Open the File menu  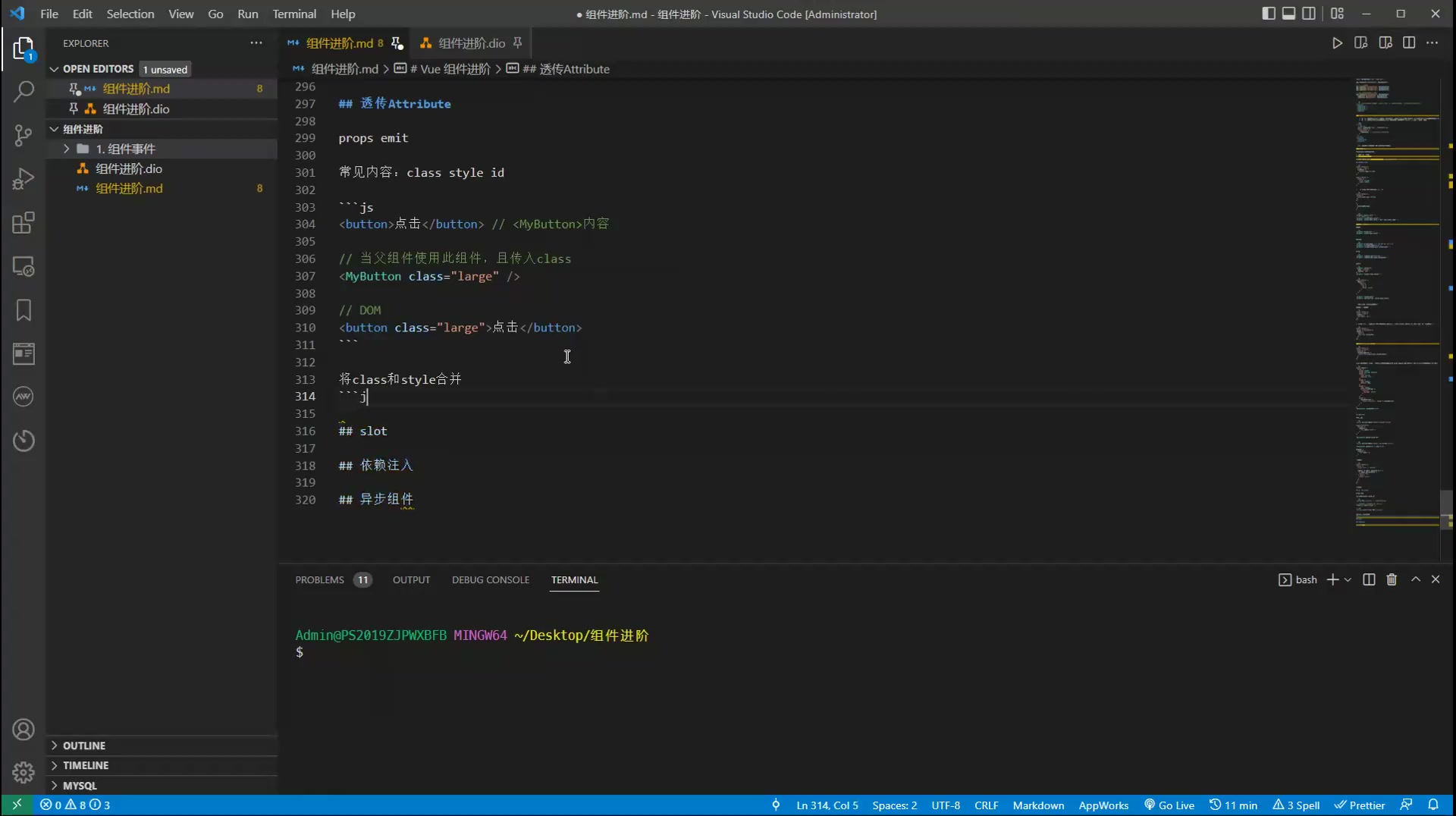49,14
